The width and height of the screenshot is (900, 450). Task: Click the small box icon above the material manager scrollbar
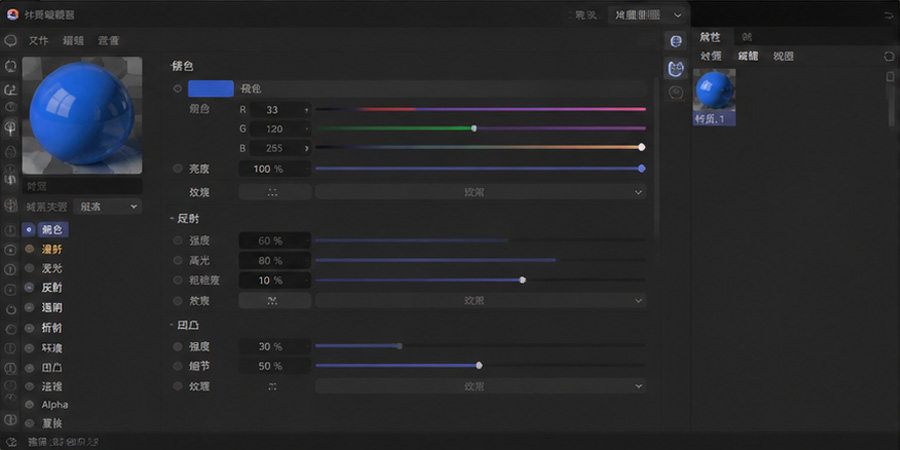(890, 76)
